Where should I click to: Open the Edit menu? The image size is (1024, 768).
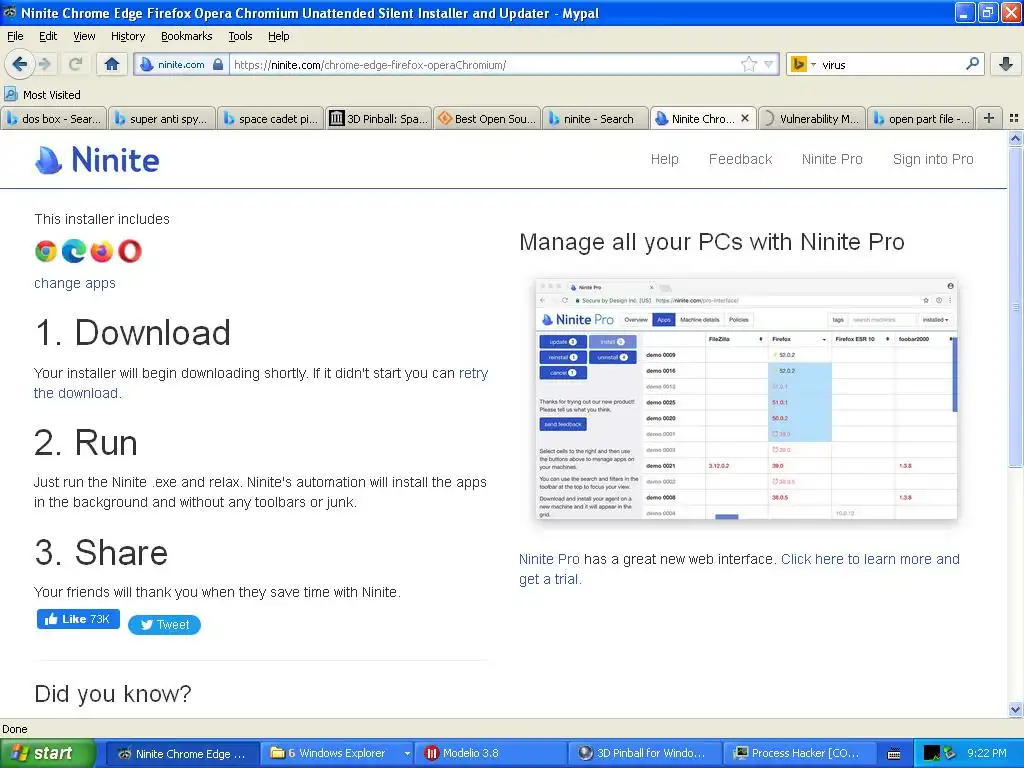pyautogui.click(x=48, y=36)
